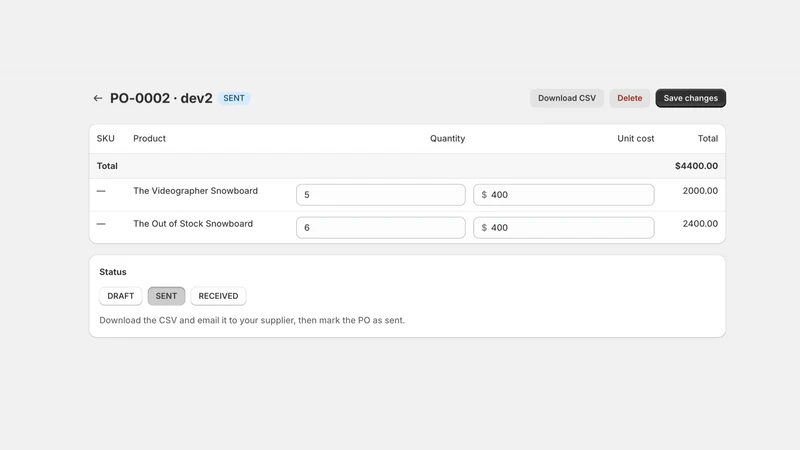This screenshot has height=450, width=800.
Task: Set status to DRAFT
Action: 120,296
